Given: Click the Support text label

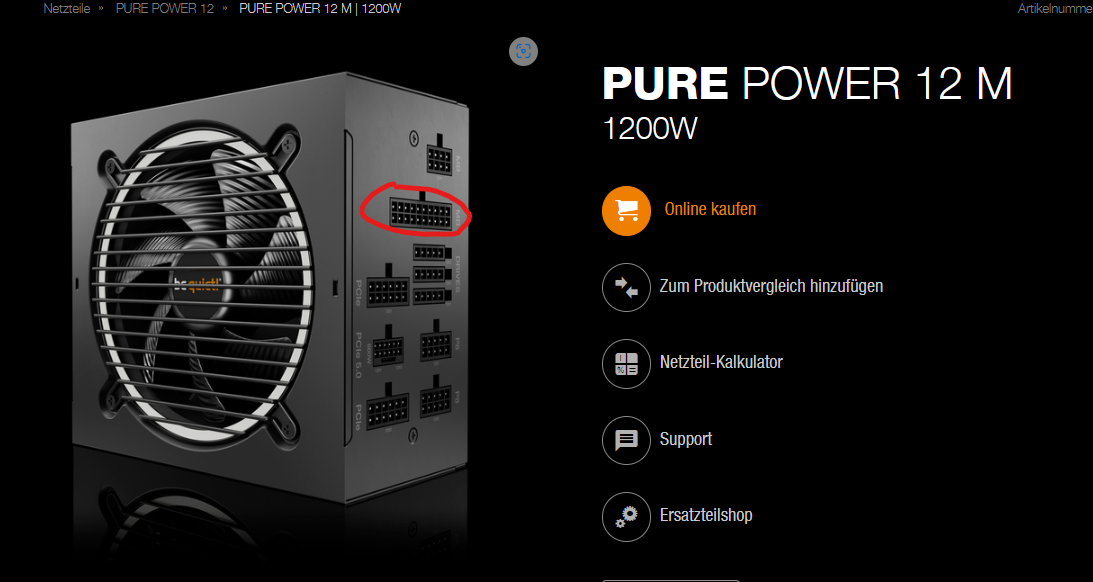Looking at the screenshot, I should [686, 439].
